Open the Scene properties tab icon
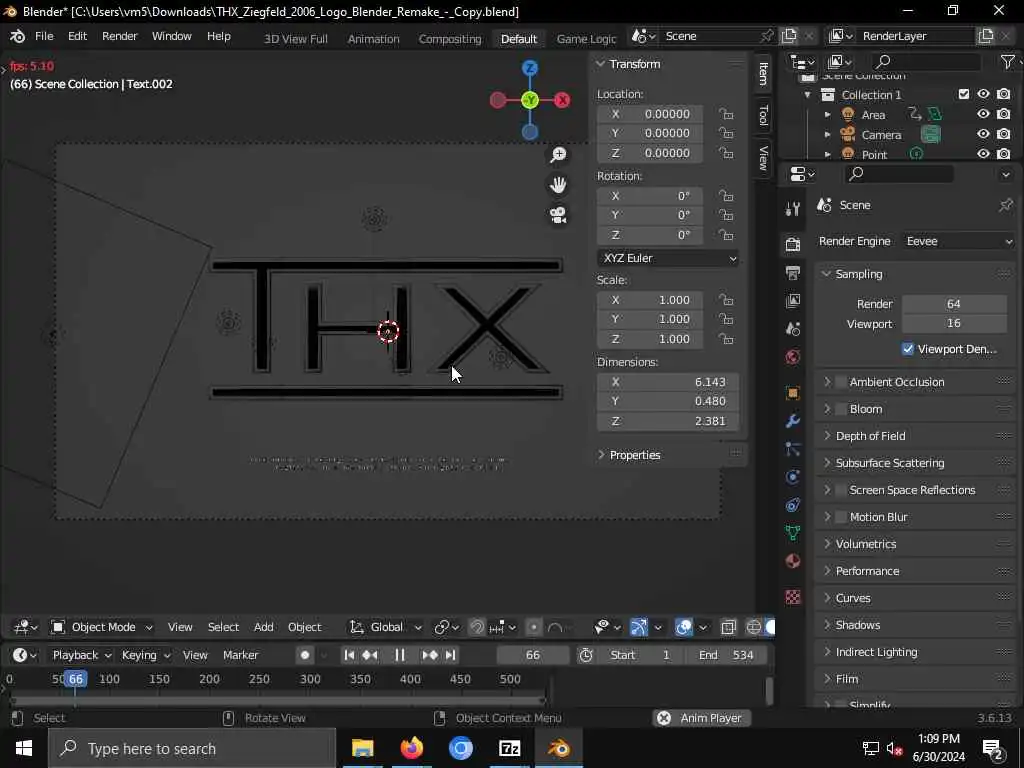This screenshot has height=768, width=1024. click(793, 328)
